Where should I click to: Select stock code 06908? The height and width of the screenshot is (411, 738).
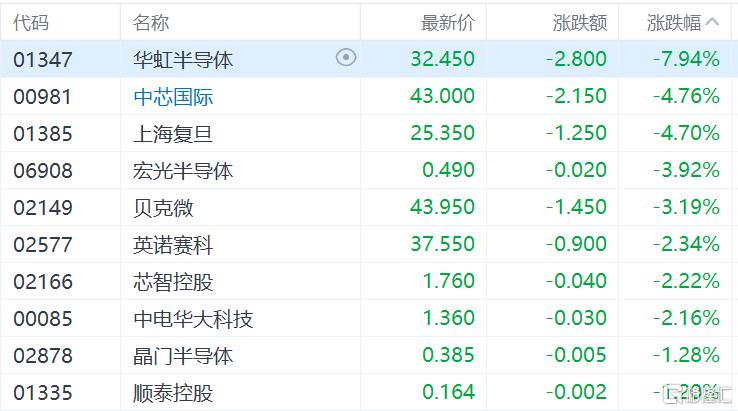coord(43,171)
